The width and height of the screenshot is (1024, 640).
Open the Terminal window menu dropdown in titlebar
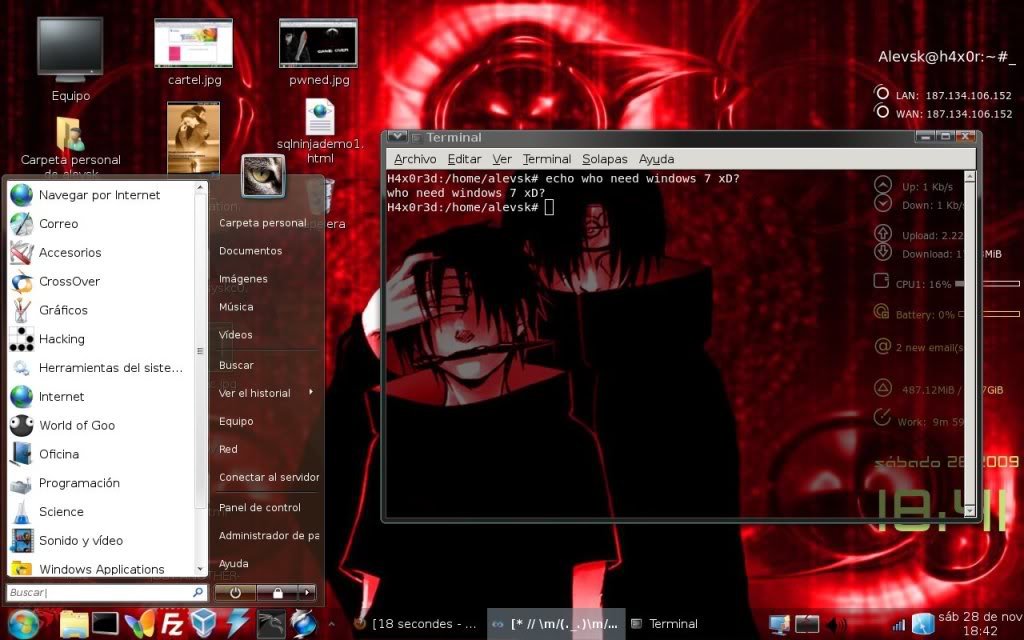[397, 137]
